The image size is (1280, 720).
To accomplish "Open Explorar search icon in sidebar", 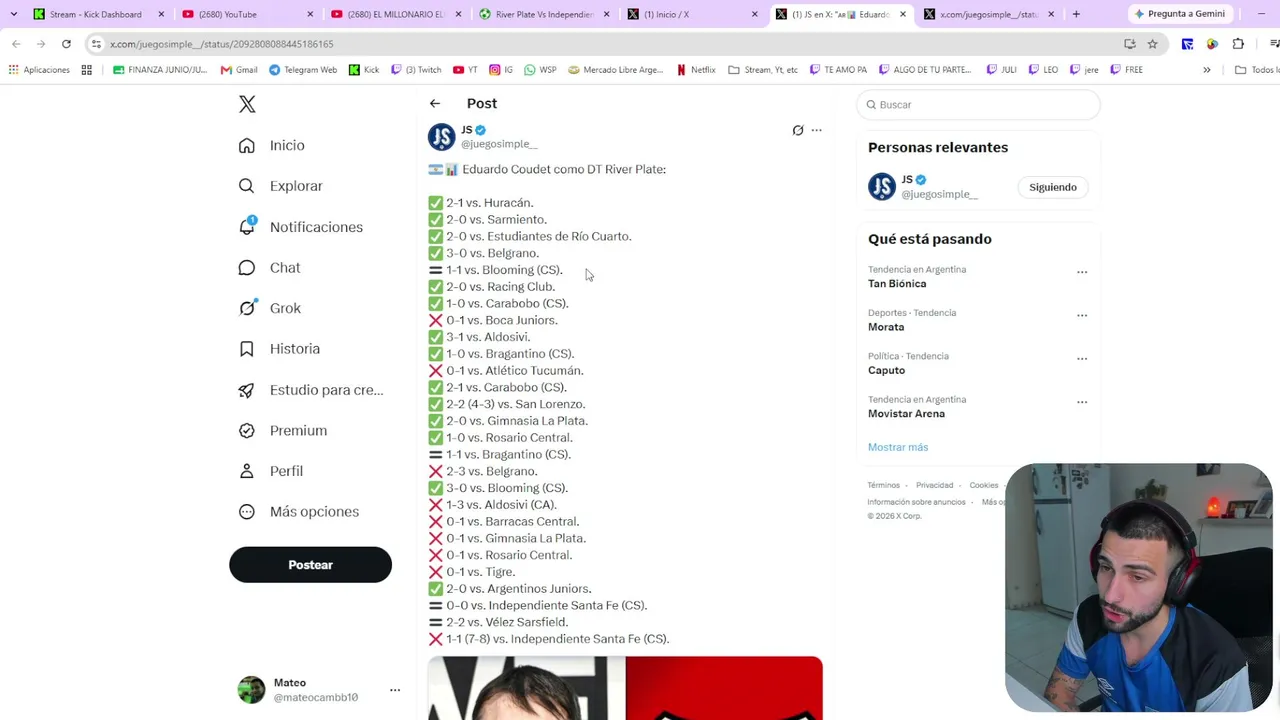I will [247, 186].
